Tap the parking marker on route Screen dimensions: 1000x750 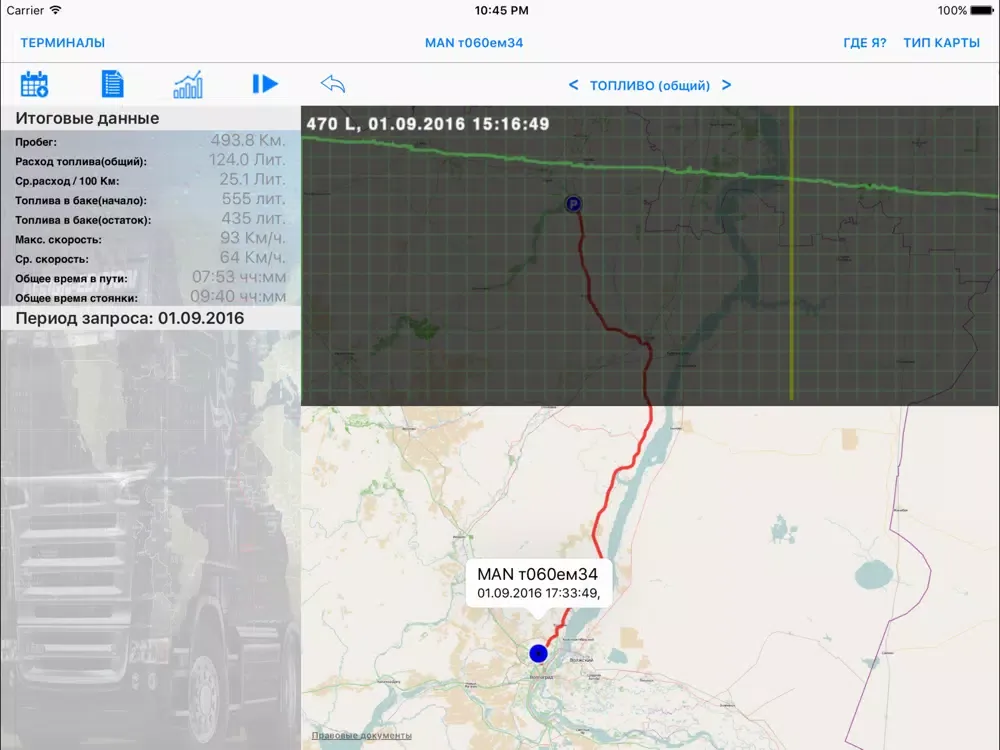click(x=573, y=204)
